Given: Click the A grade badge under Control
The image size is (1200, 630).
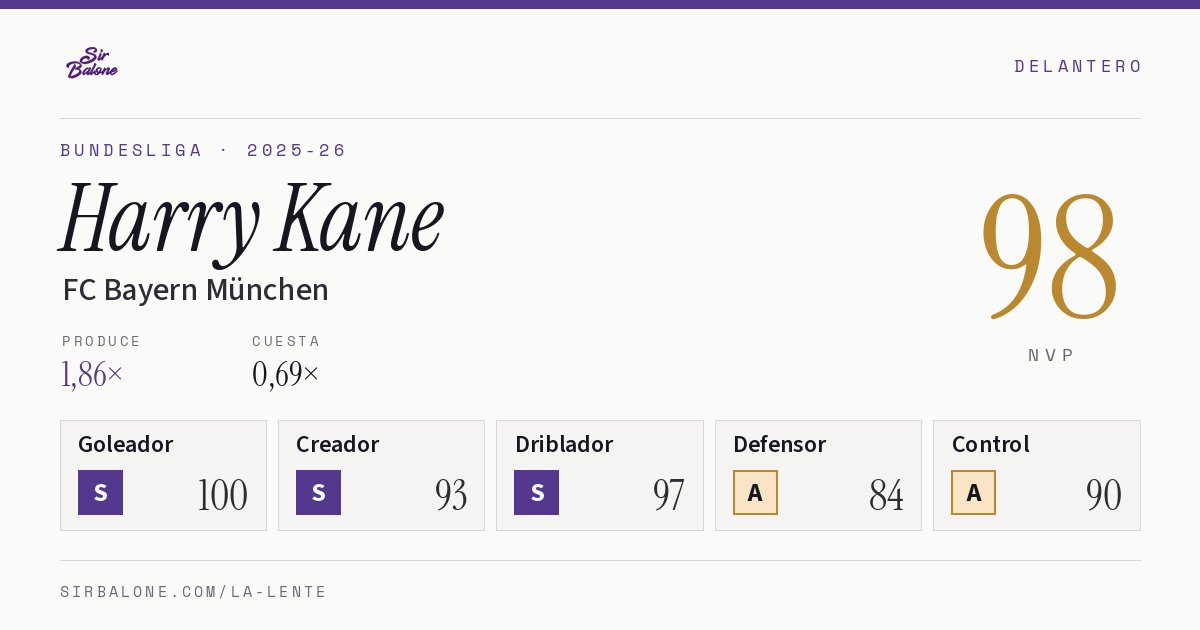Looking at the screenshot, I should [x=973, y=492].
